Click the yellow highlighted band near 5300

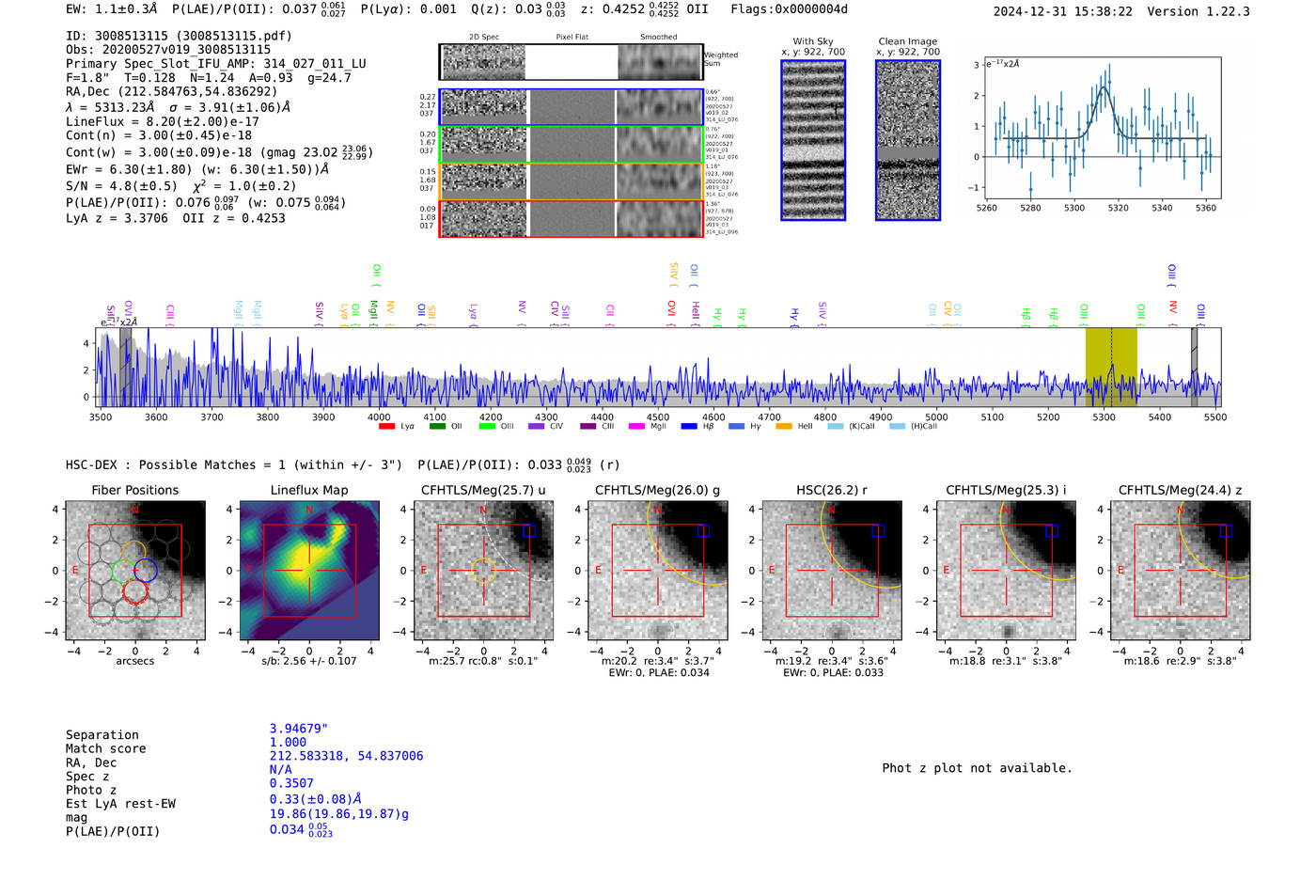1111,367
